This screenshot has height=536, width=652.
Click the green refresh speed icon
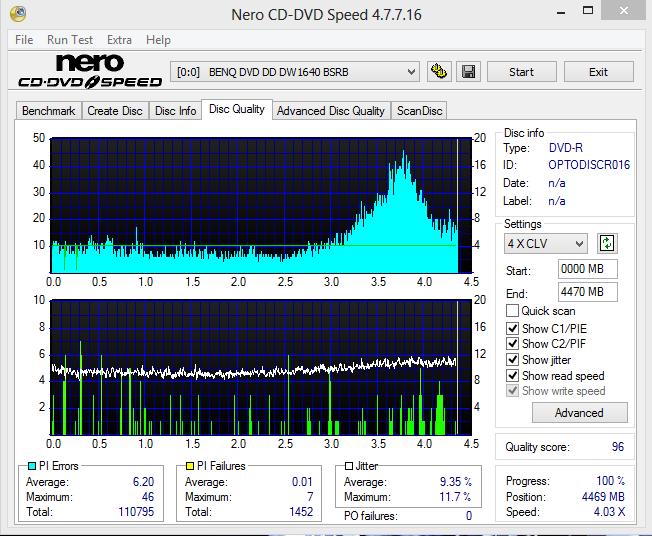(x=607, y=243)
